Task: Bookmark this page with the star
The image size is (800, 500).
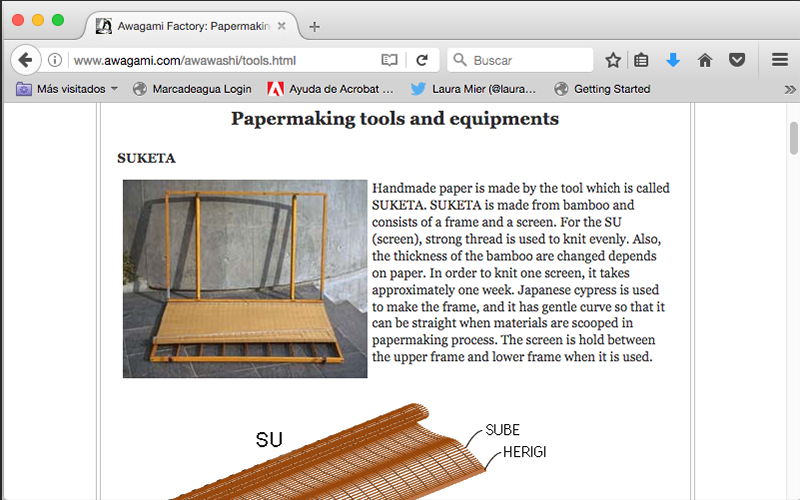Action: tap(613, 60)
